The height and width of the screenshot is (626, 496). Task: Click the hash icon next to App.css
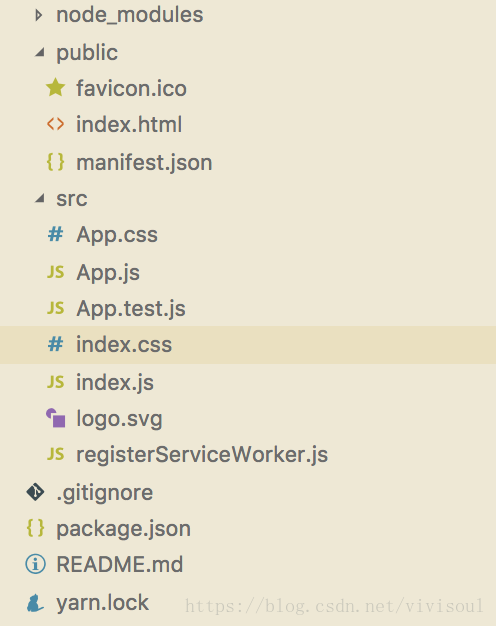coord(55,234)
